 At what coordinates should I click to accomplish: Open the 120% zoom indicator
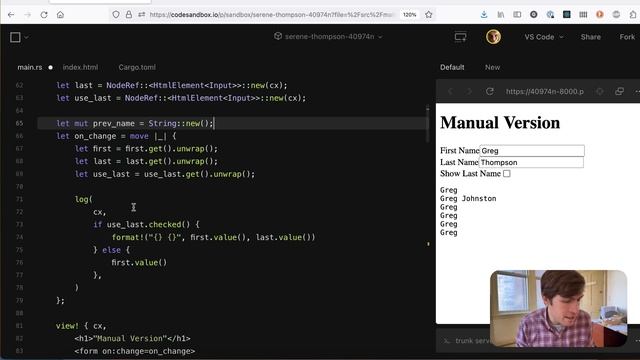click(409, 15)
